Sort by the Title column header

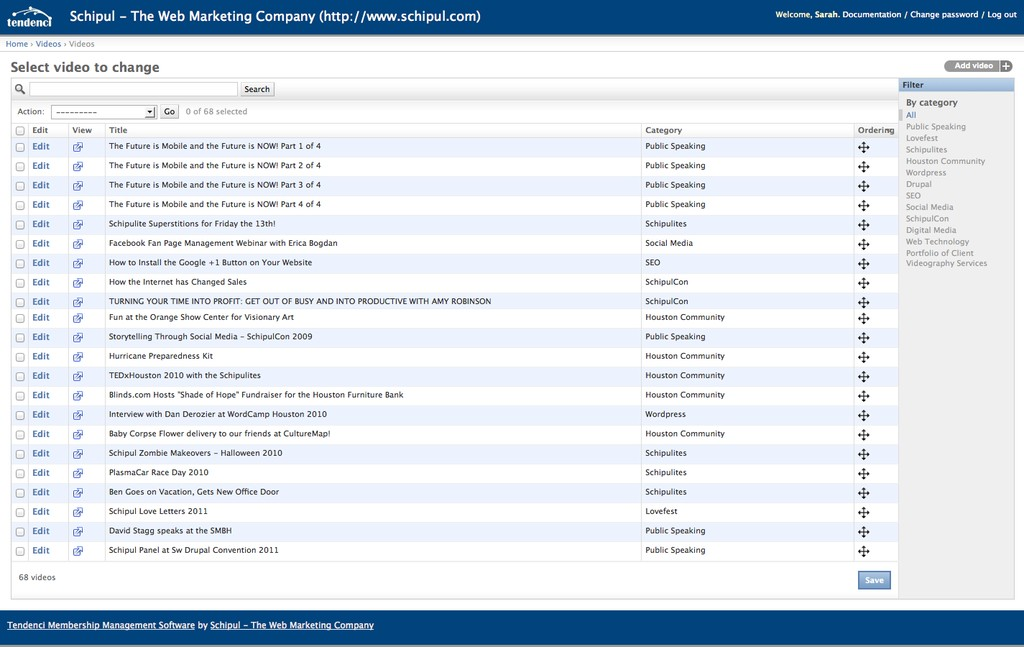(118, 130)
